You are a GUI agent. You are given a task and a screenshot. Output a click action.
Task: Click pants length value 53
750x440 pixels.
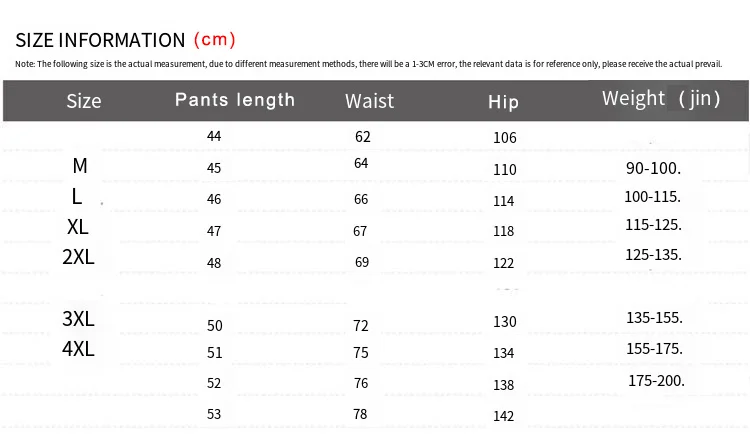click(x=214, y=414)
